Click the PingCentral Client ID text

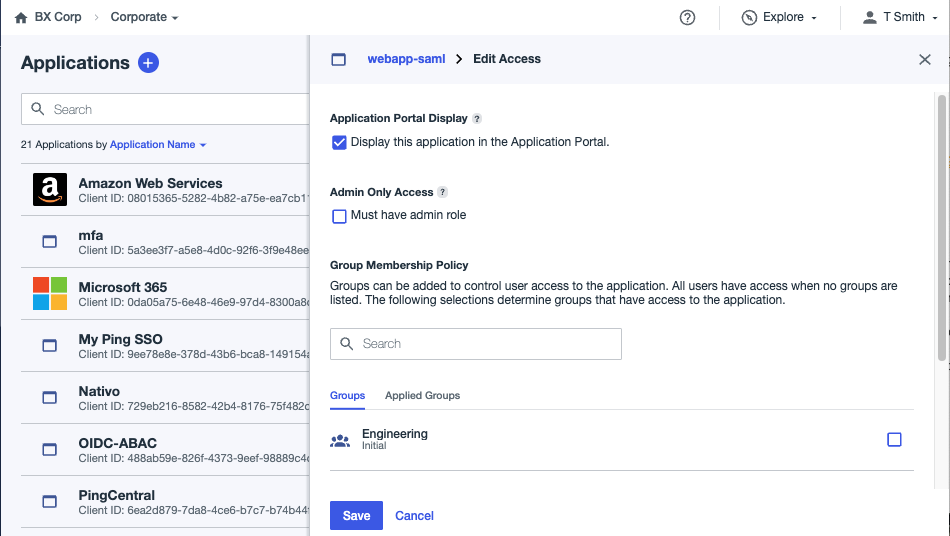[194, 511]
